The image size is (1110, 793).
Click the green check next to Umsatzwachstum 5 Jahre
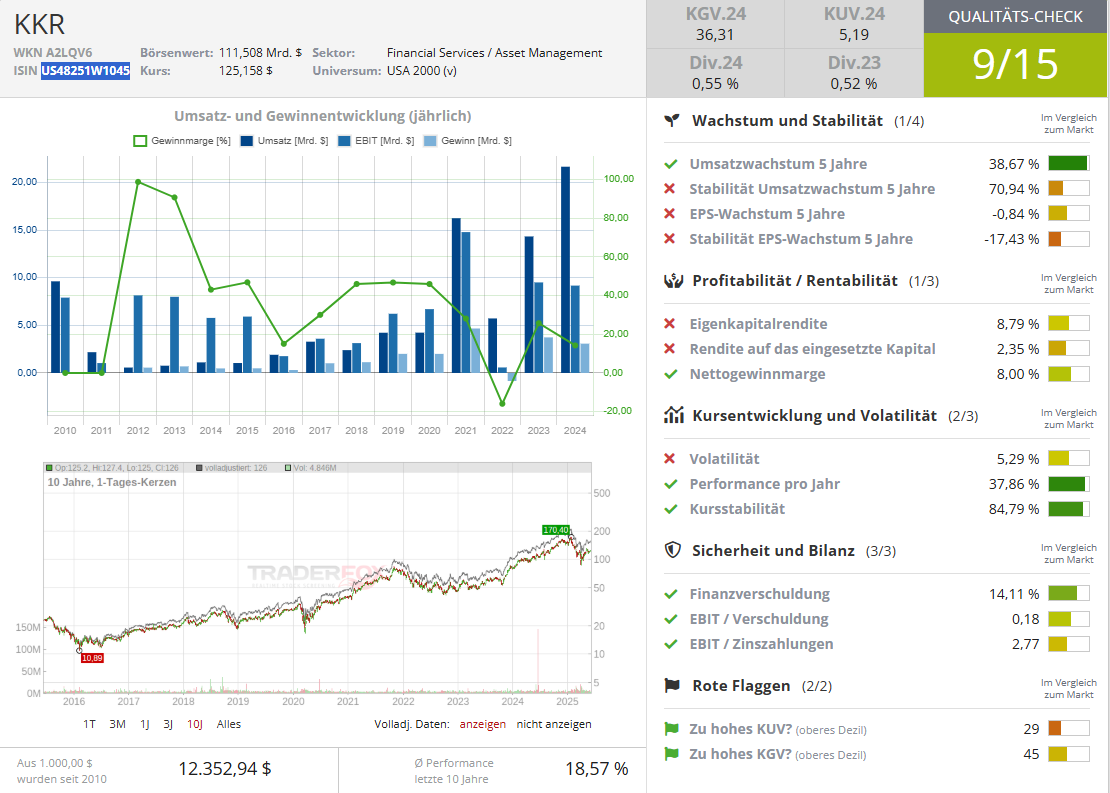coord(670,164)
